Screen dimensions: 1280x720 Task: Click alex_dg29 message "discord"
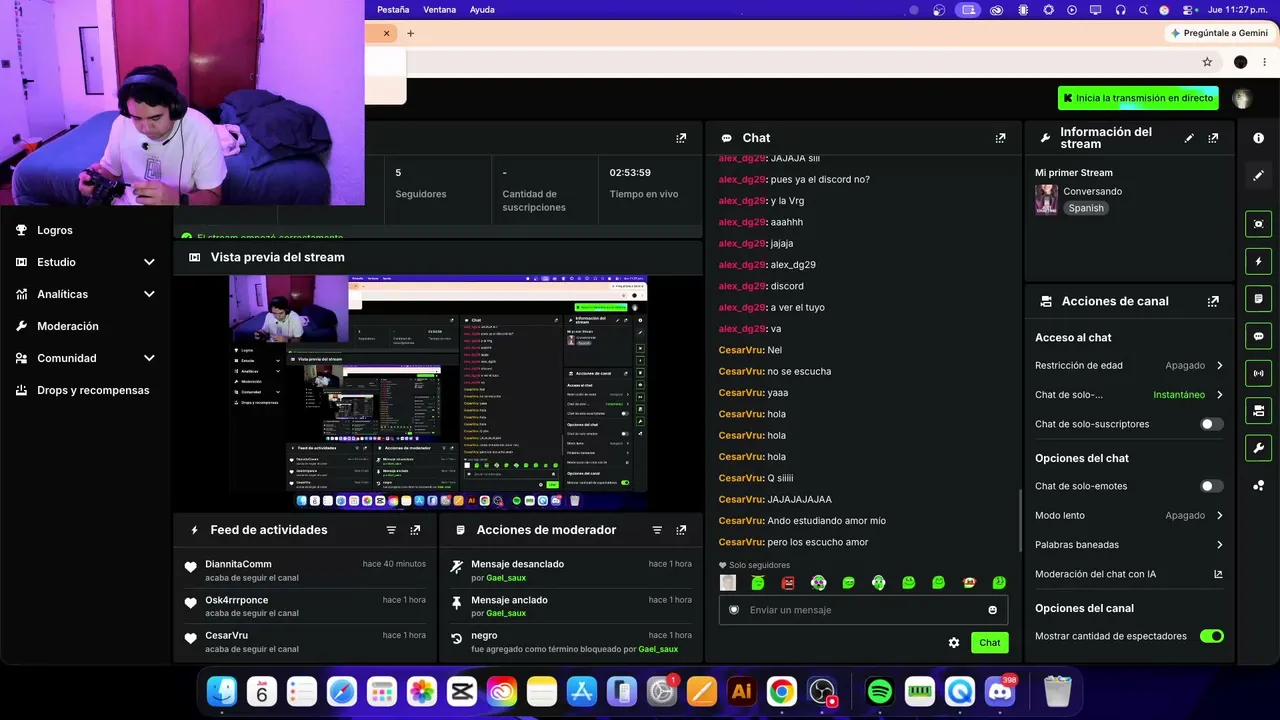pyautogui.click(x=787, y=286)
